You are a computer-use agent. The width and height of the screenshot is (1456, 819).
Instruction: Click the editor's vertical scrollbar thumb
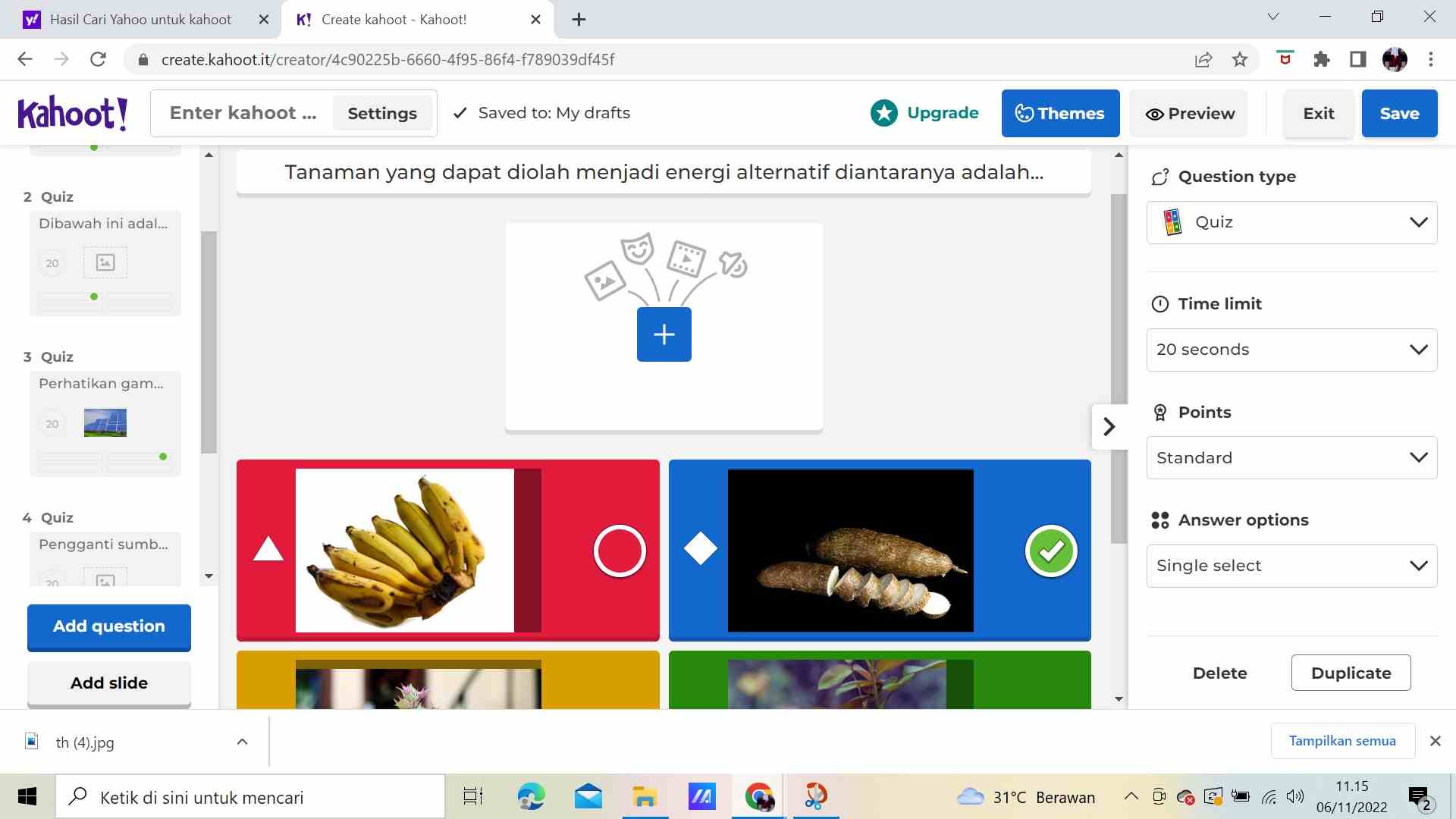click(x=1119, y=369)
